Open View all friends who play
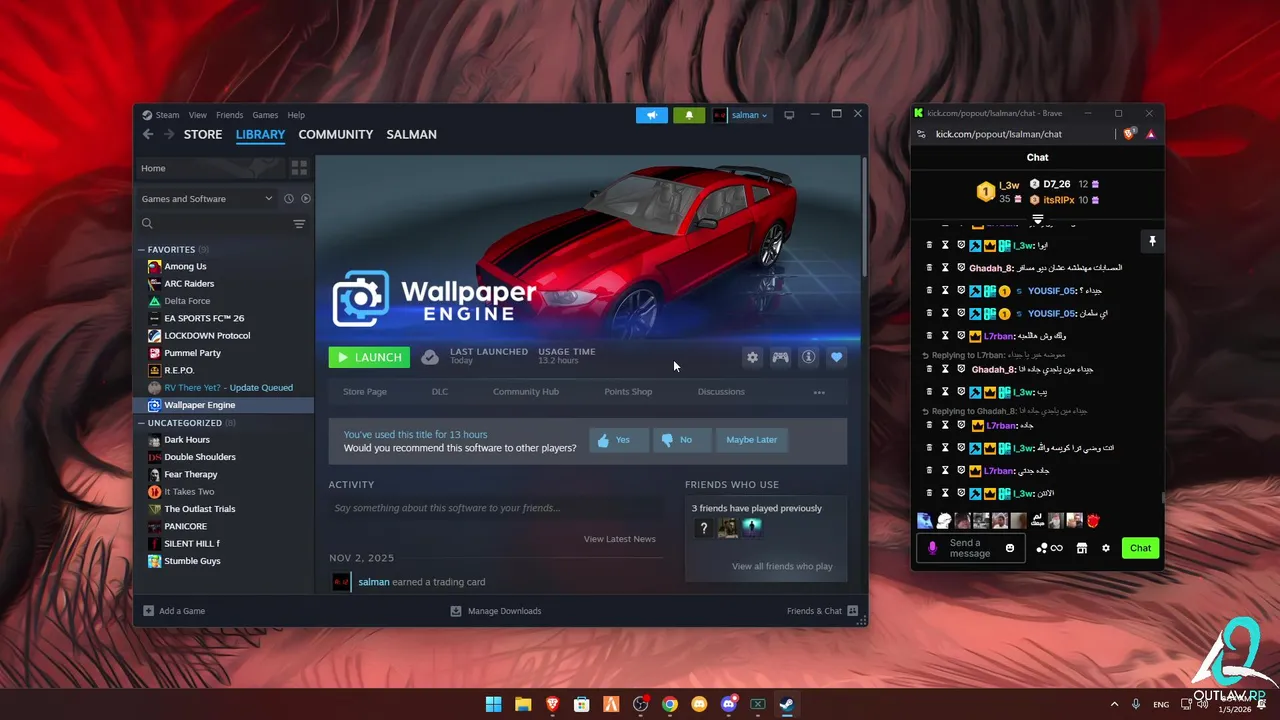 coord(782,566)
